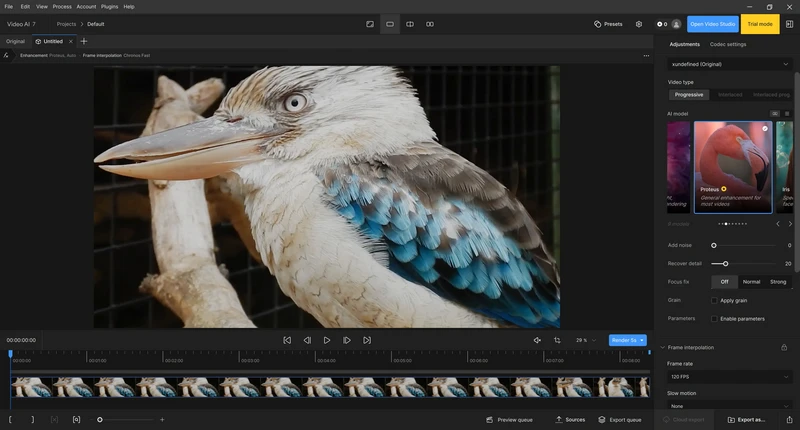Switch to the Adjustments tab
800x430 pixels.
[x=684, y=44]
